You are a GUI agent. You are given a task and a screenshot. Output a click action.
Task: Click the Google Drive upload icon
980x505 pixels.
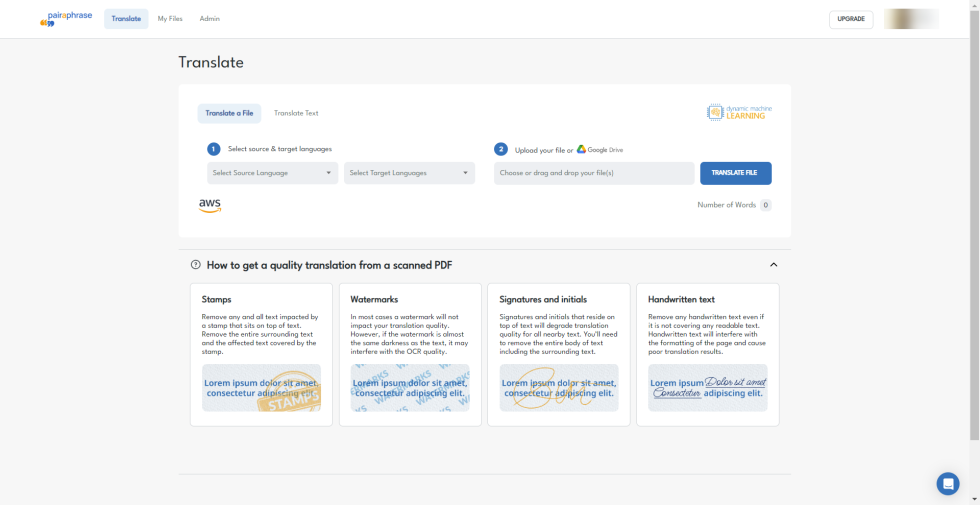(x=581, y=149)
